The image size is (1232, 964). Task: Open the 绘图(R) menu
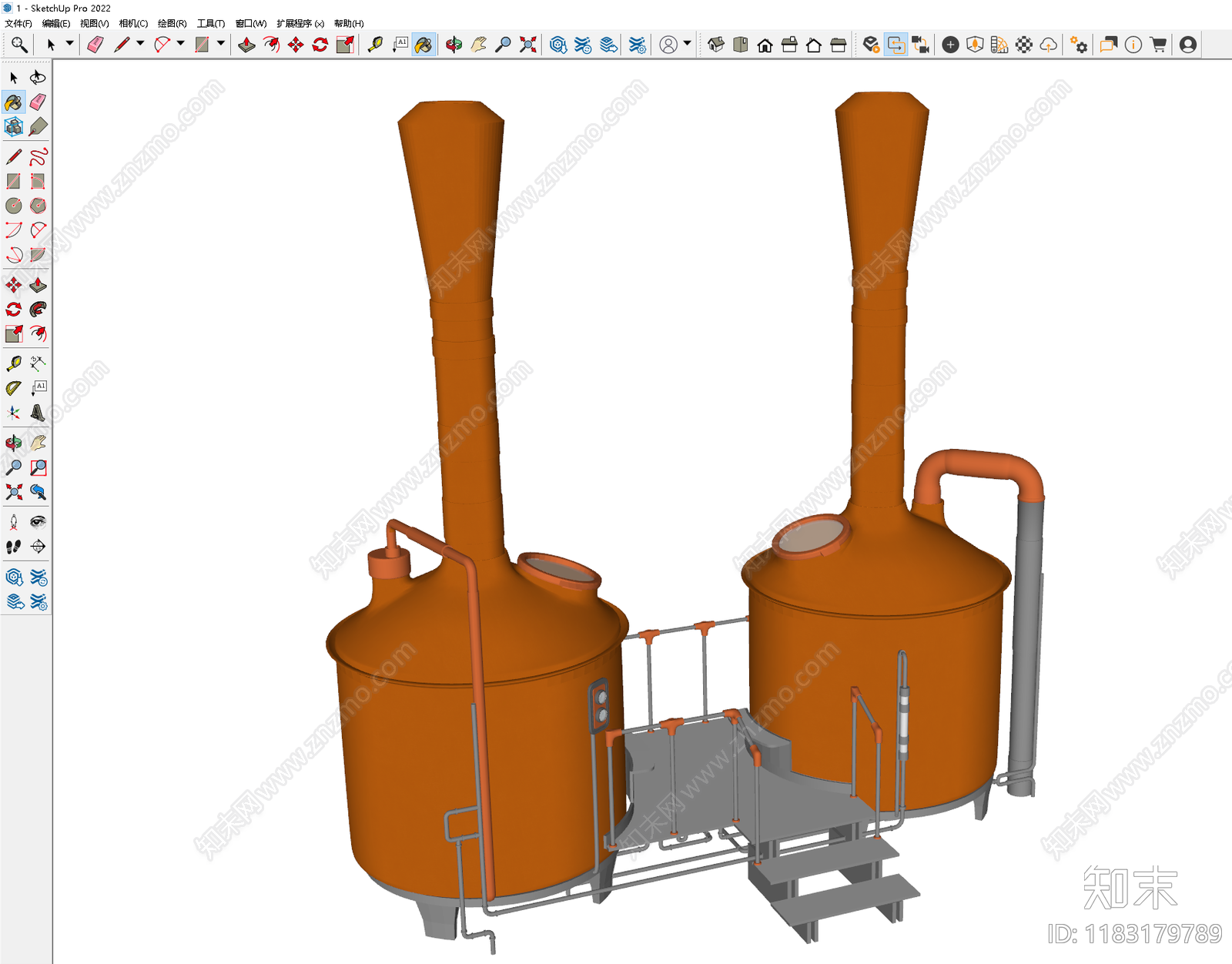point(172,24)
